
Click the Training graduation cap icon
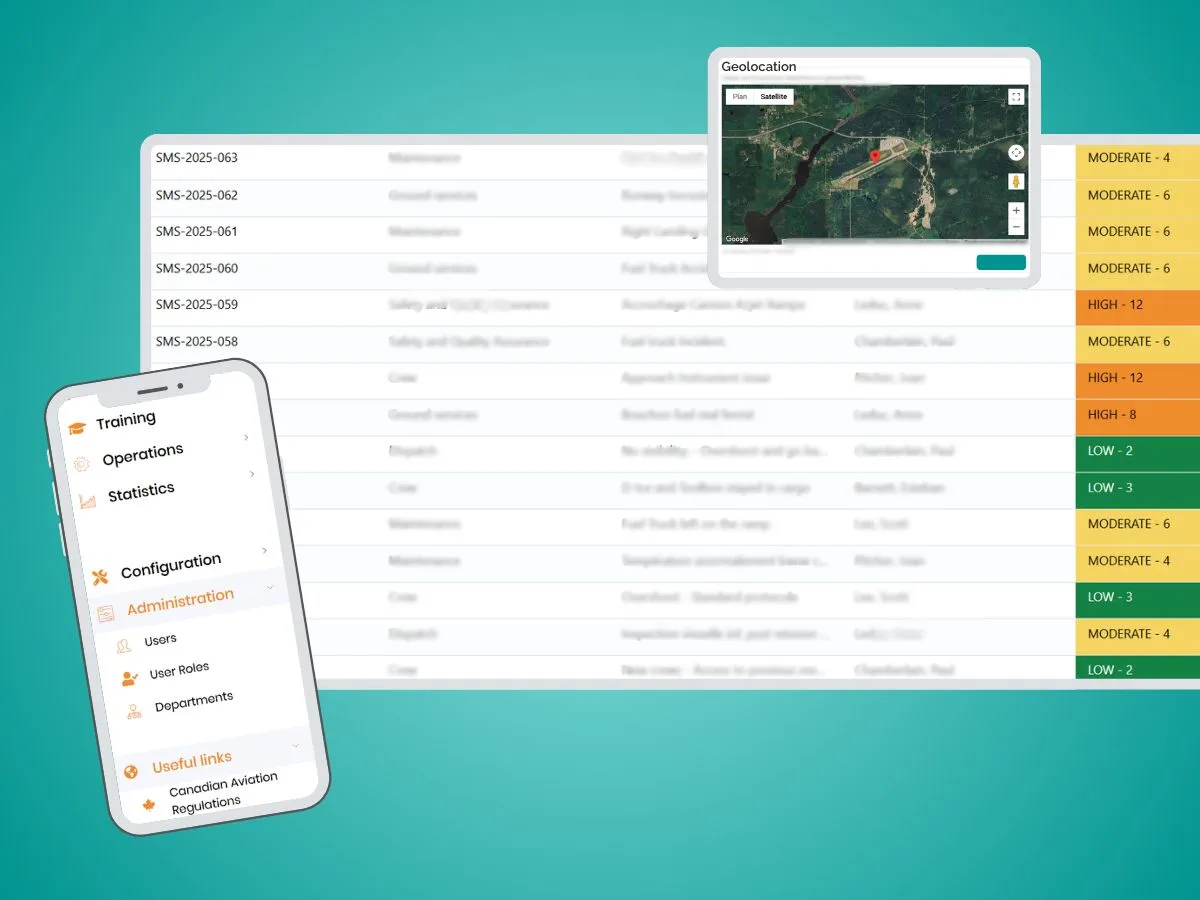[x=77, y=428]
